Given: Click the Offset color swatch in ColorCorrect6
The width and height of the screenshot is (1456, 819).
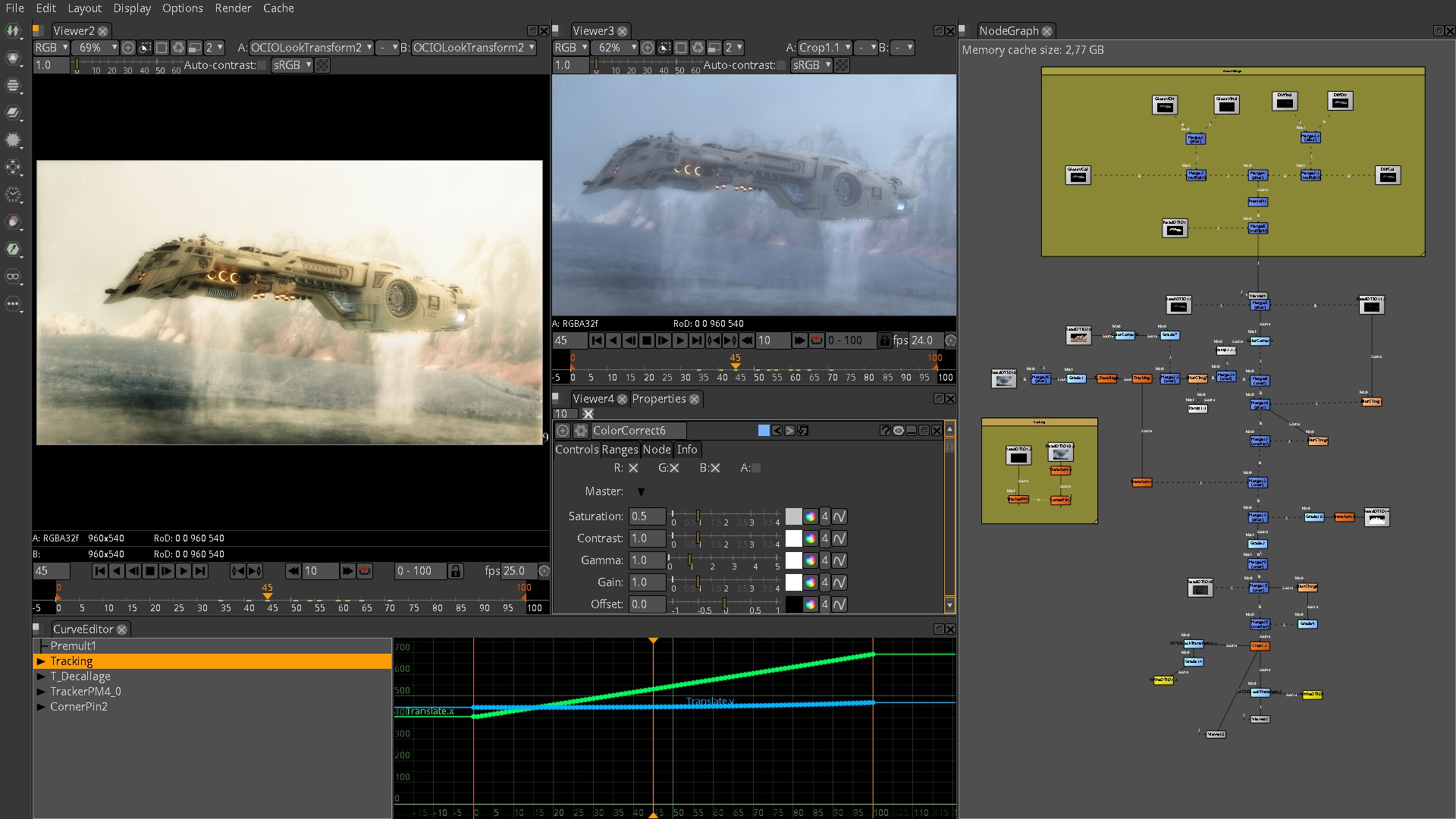Looking at the screenshot, I should [793, 604].
